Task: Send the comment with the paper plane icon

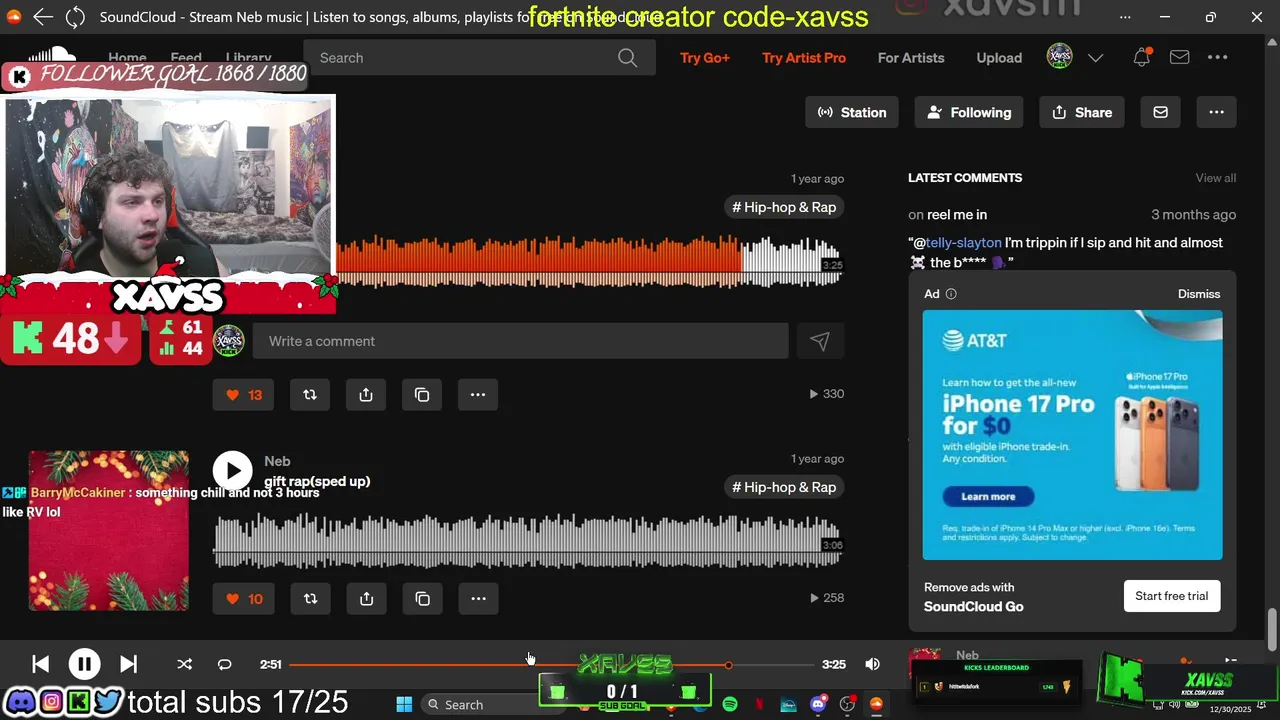Action: tap(820, 341)
